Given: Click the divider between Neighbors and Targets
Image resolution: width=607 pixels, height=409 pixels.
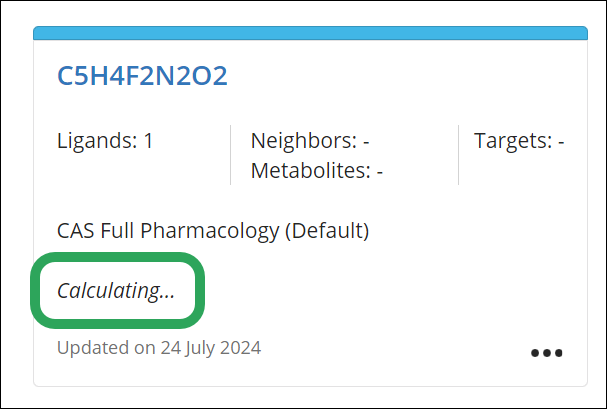Looking at the screenshot, I should tap(459, 155).
